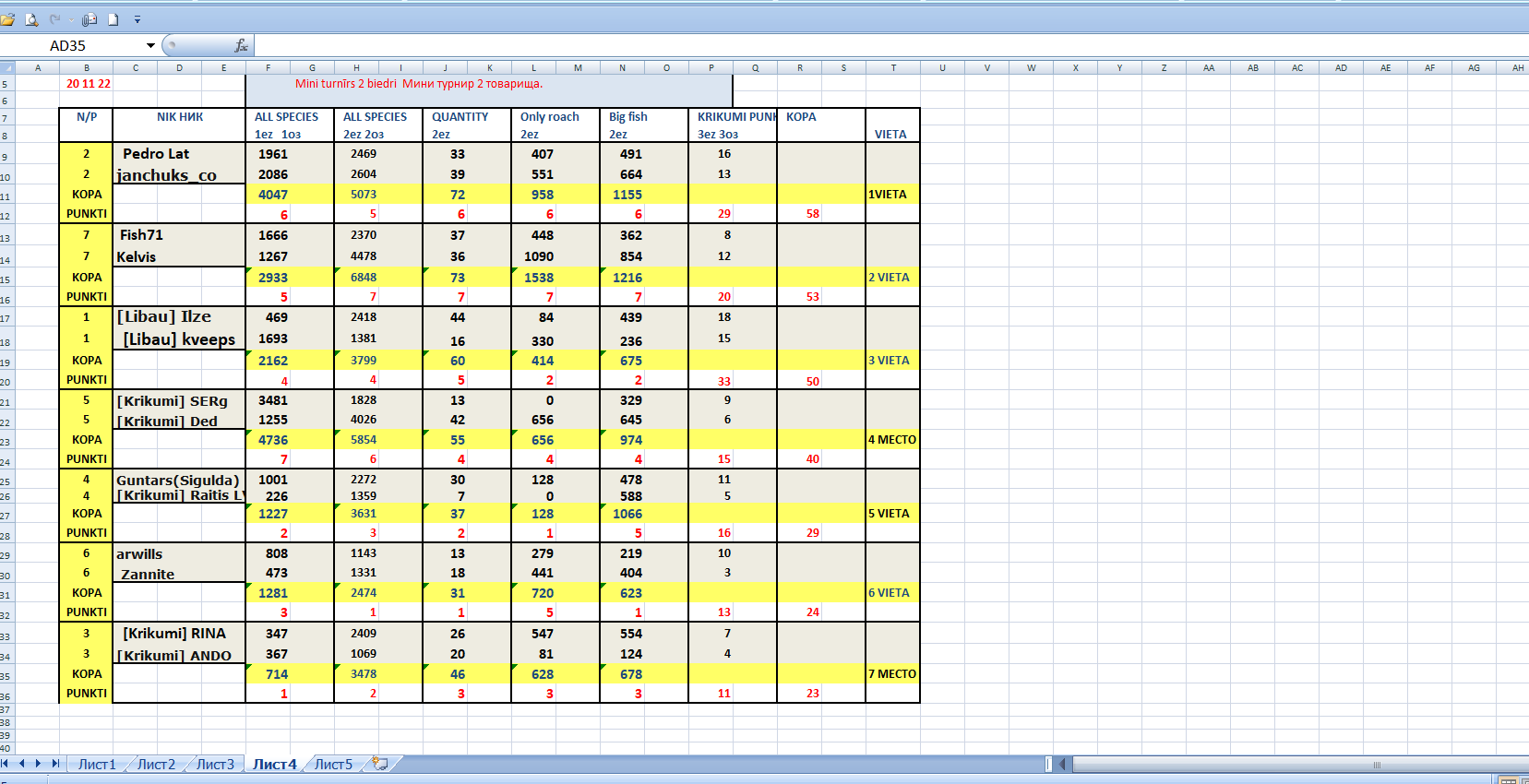Viewport: 1529px width, 784px height.
Task: Expand the Redo history dropdown arrow
Action: (71, 19)
